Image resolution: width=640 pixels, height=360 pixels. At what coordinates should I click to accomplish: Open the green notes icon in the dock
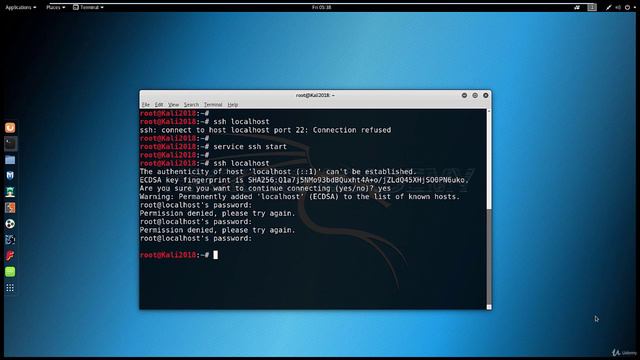(10, 271)
